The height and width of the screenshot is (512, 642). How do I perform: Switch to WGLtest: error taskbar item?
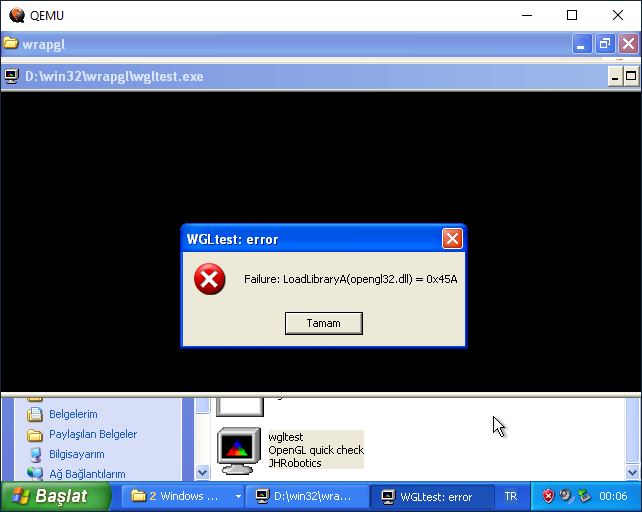(432, 496)
